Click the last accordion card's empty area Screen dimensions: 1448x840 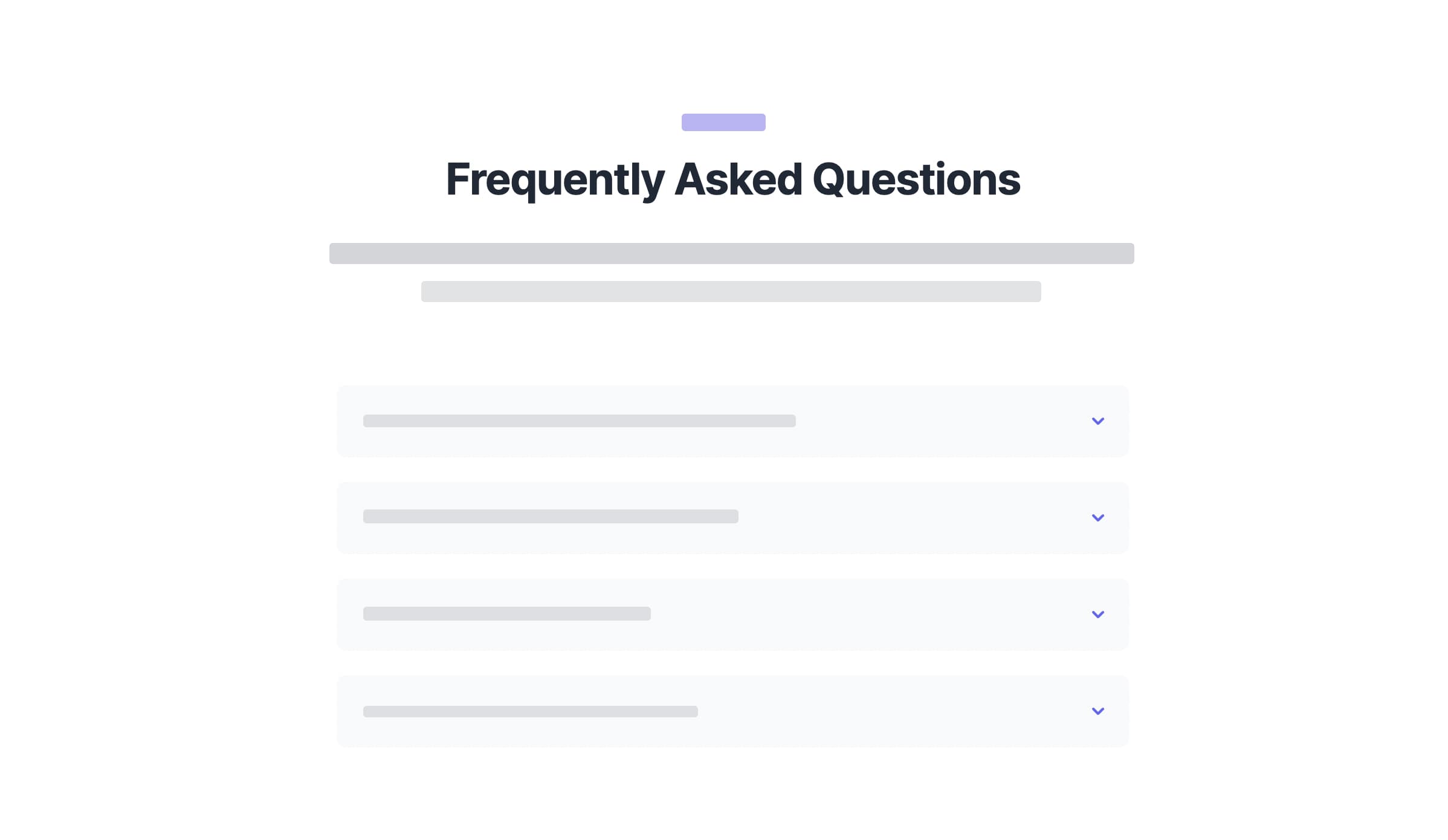point(894,711)
